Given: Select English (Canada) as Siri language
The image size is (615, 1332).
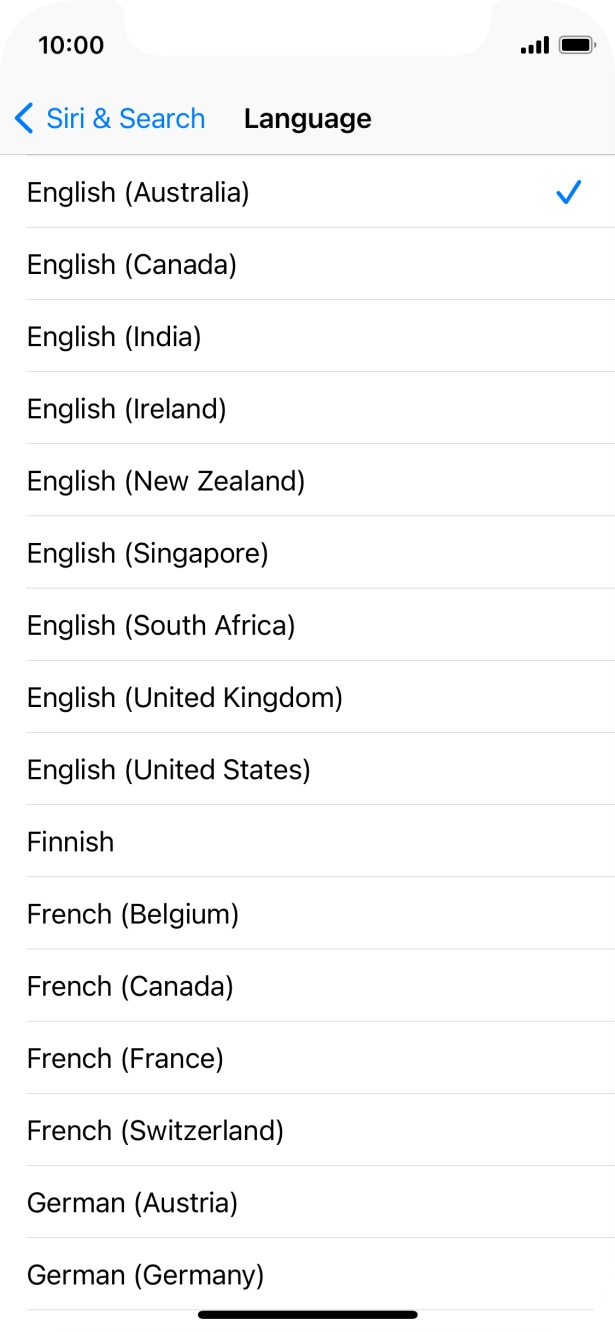Looking at the screenshot, I should click(x=130, y=264).
